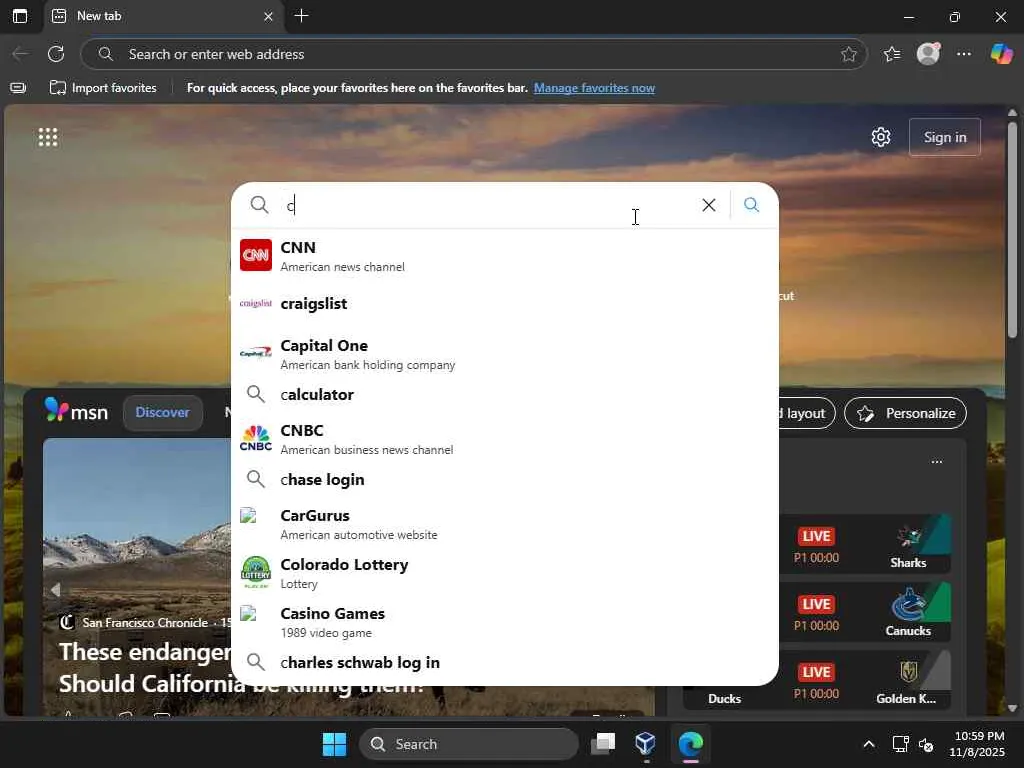Choose the Casino Games suggestion
Screen dimensions: 1024x768
click(x=505, y=622)
